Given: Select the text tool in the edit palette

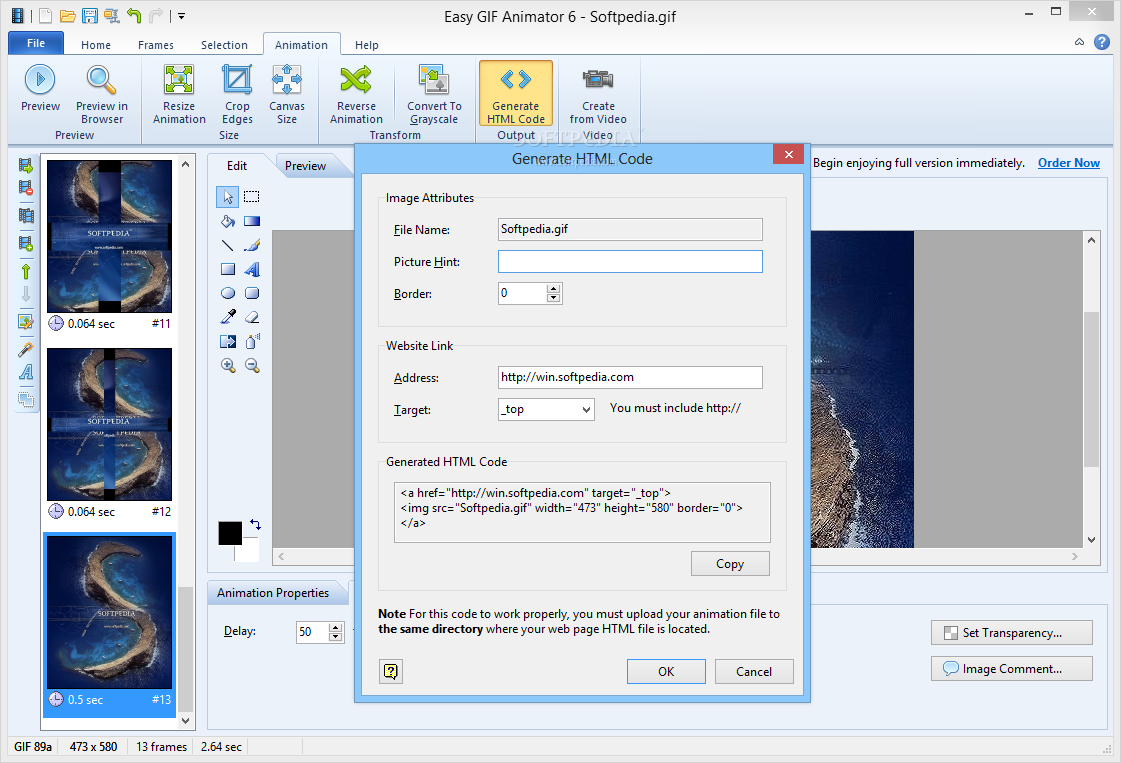Looking at the screenshot, I should [252, 270].
